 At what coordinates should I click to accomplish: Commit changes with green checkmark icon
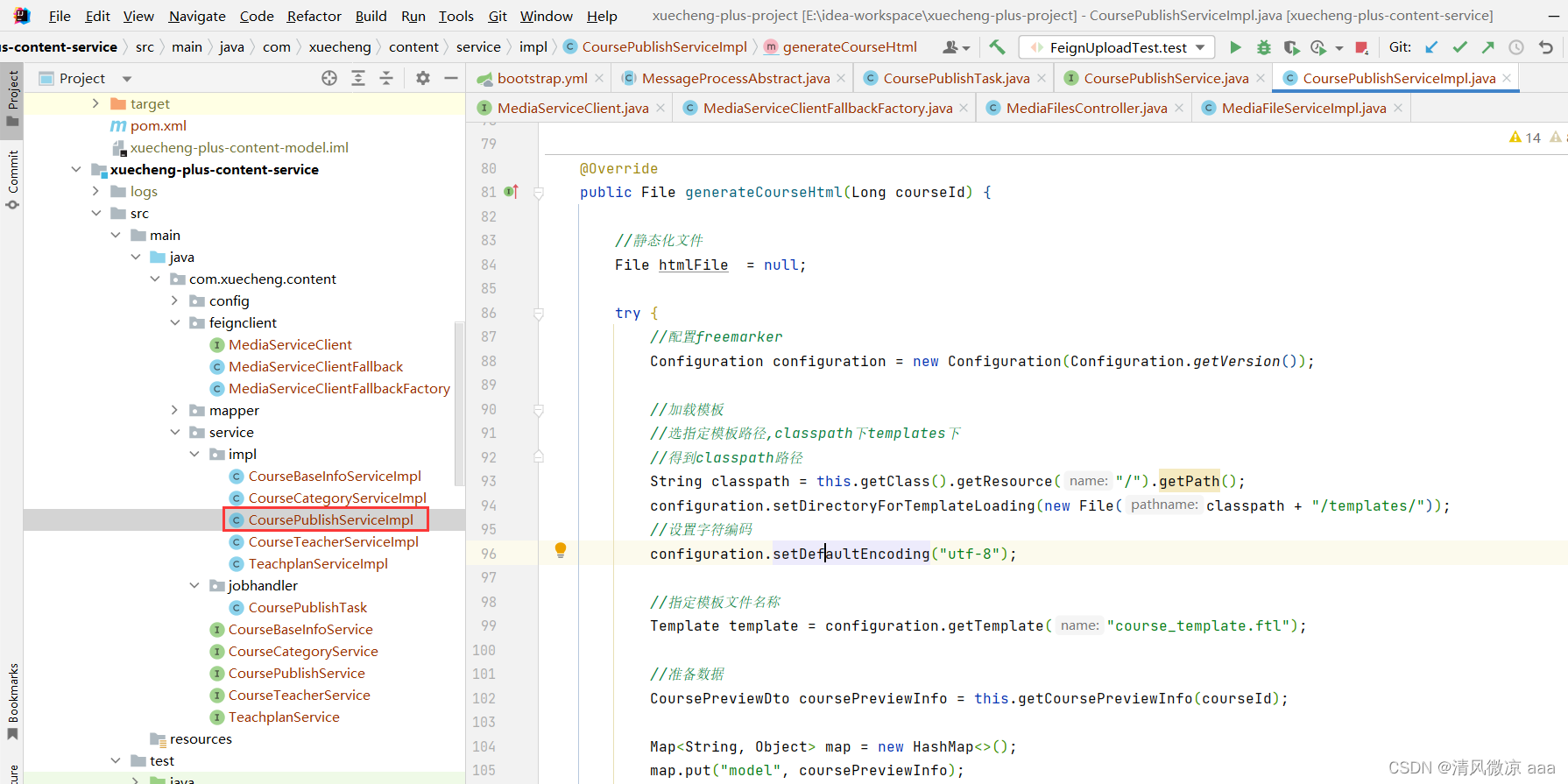click(x=1459, y=47)
